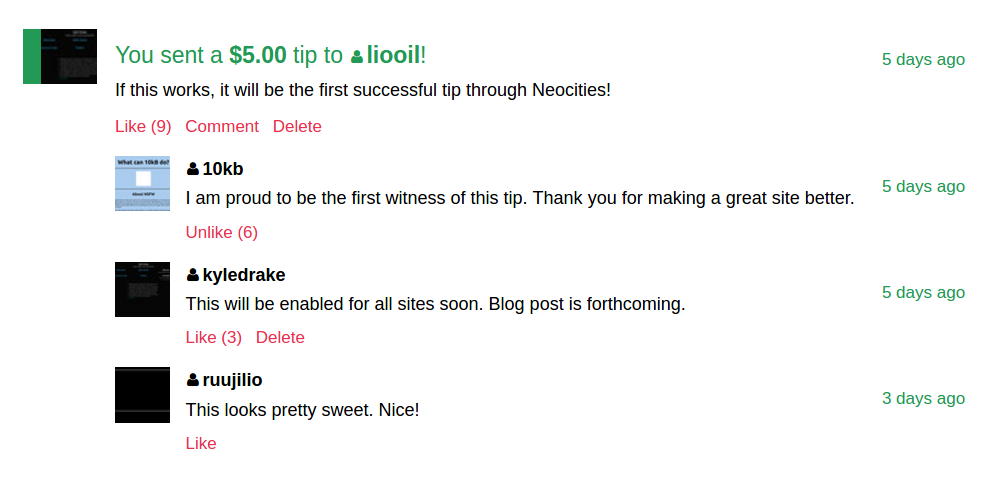The image size is (998, 487).
Task: Click the person icon next to 10kb
Action: (x=193, y=169)
